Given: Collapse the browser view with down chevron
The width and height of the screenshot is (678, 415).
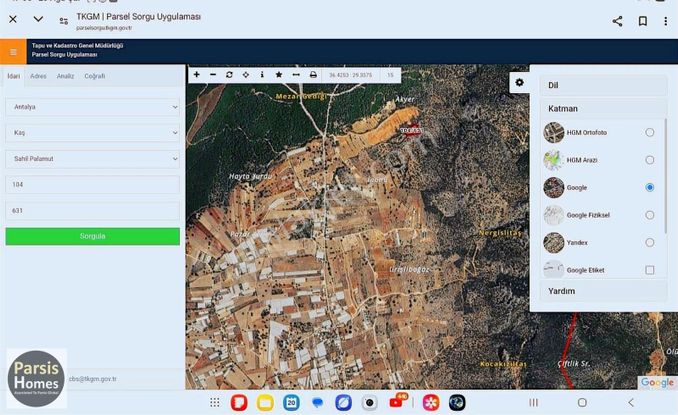Looking at the screenshot, I should pyautogui.click(x=38, y=19).
